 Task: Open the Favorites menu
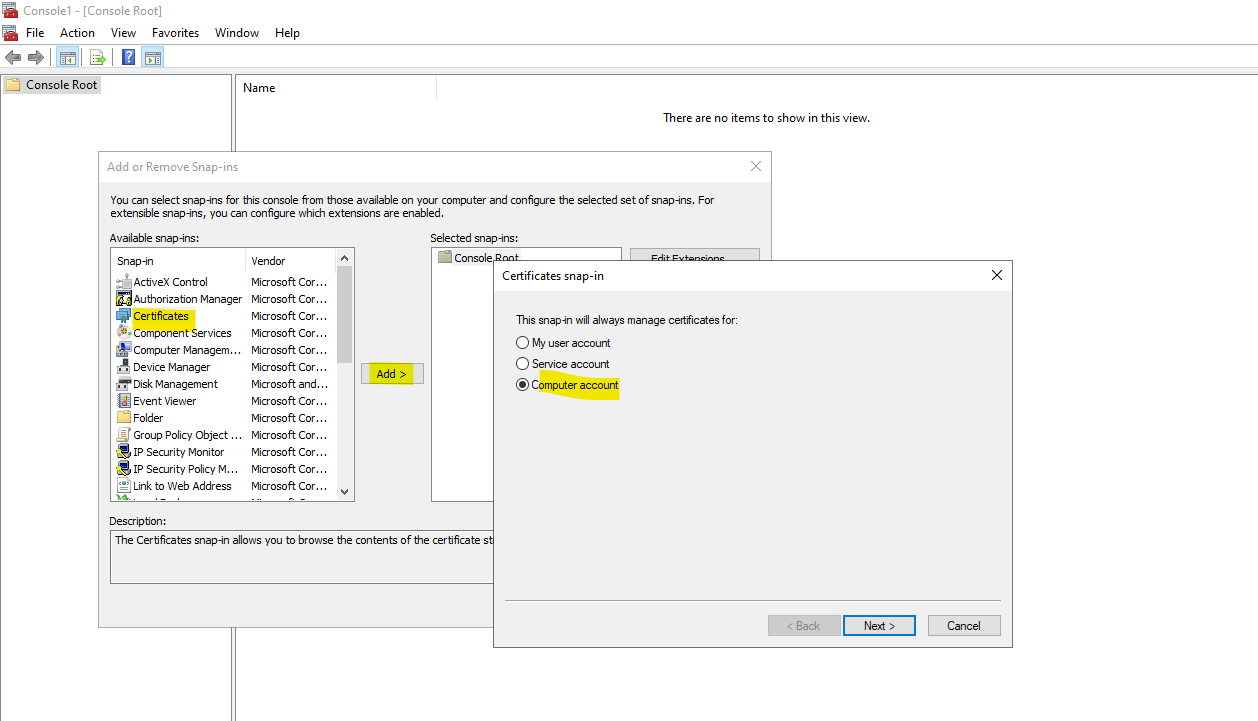pos(175,33)
